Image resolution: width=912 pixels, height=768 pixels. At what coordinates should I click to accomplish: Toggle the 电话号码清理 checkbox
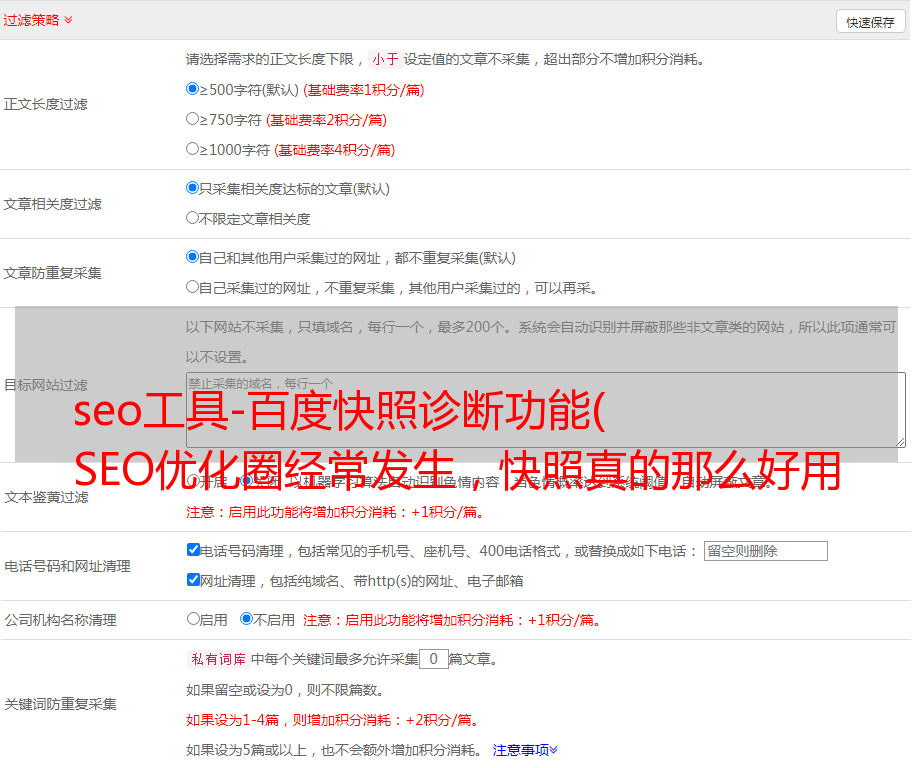[x=193, y=550]
